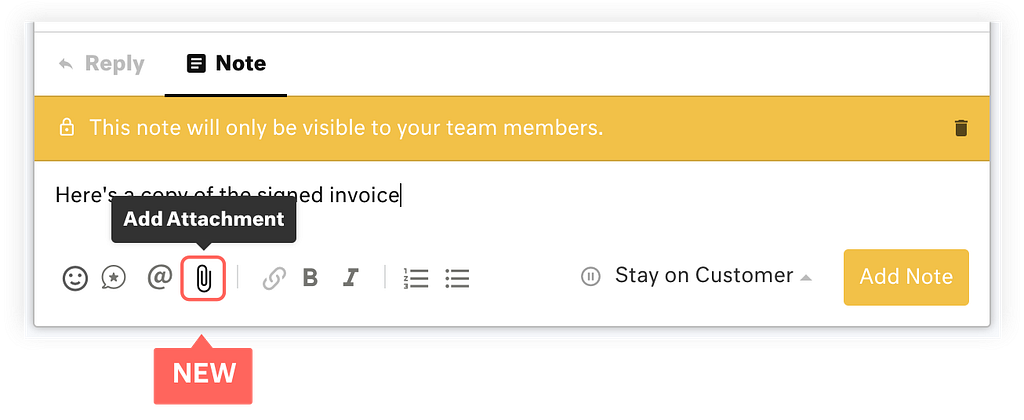Click the pause status icon
The height and width of the screenshot is (420, 1024).
(x=590, y=277)
